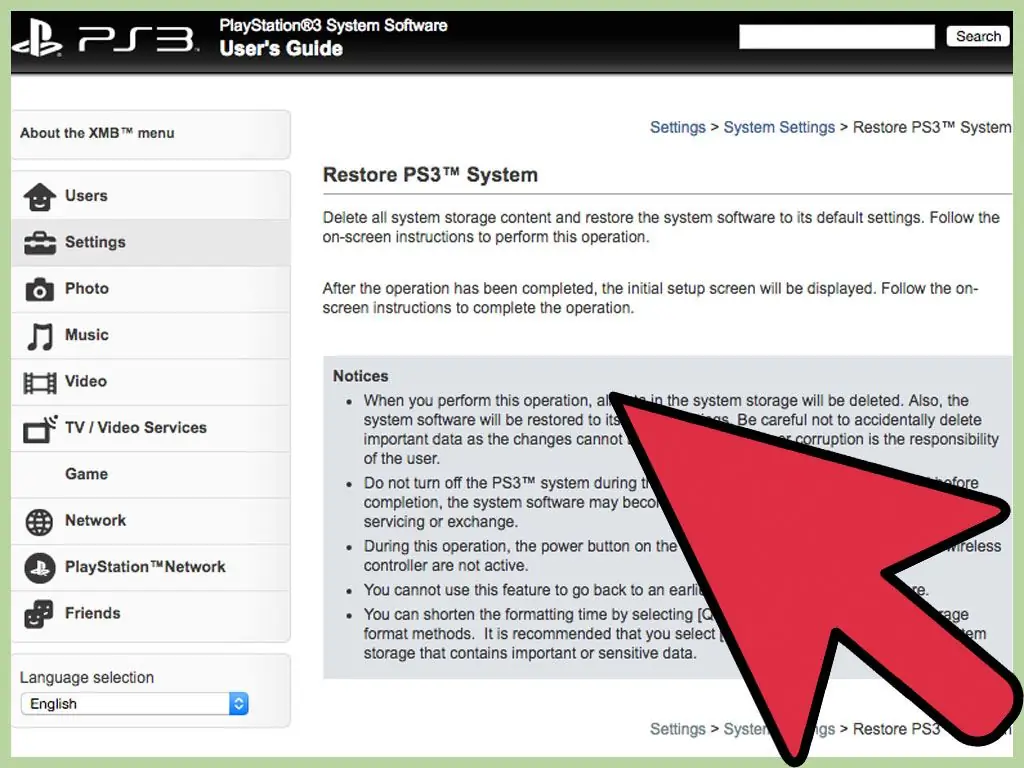Image resolution: width=1024 pixels, height=768 pixels.
Task: Open the Music section in sidebar
Action: tap(151, 335)
